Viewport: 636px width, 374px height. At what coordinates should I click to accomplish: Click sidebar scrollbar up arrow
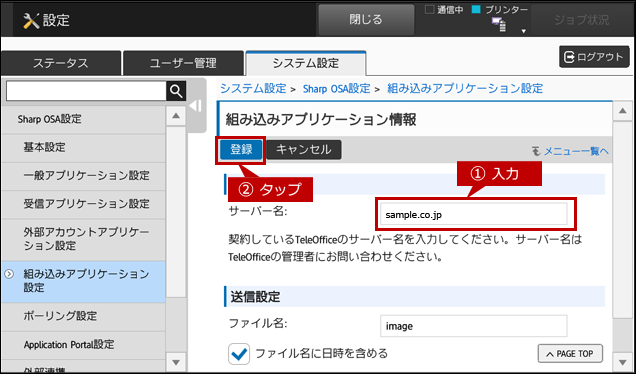click(176, 116)
